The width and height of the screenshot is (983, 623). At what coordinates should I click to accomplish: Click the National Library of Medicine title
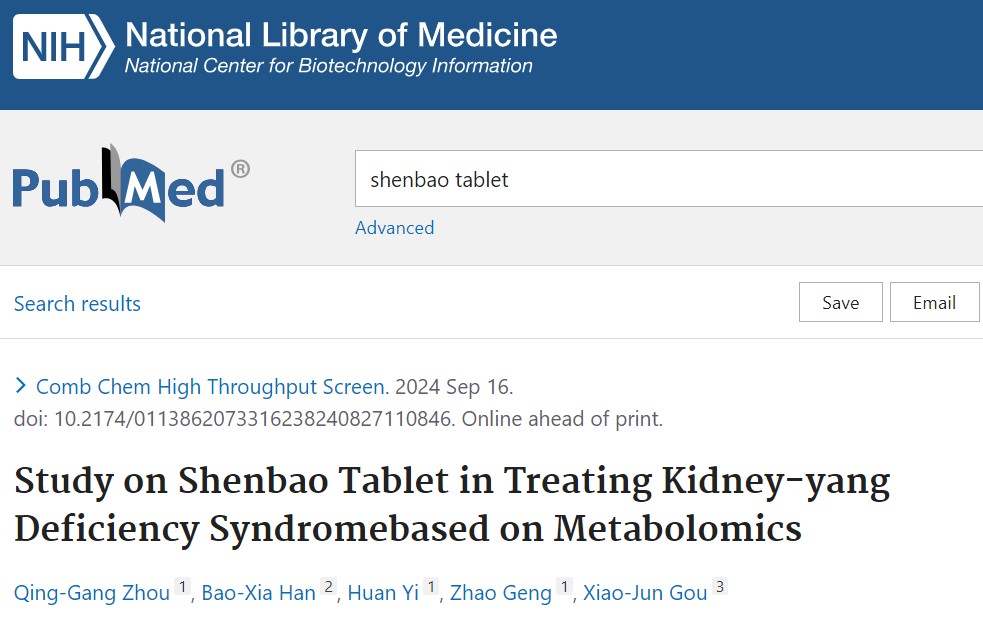pyautogui.click(x=340, y=36)
